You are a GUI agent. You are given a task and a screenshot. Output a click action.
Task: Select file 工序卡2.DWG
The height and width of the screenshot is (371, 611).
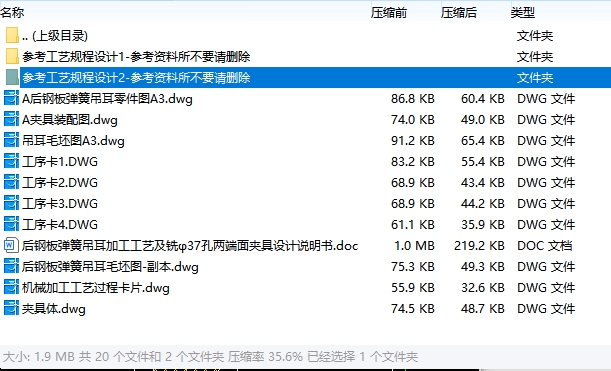(60, 182)
